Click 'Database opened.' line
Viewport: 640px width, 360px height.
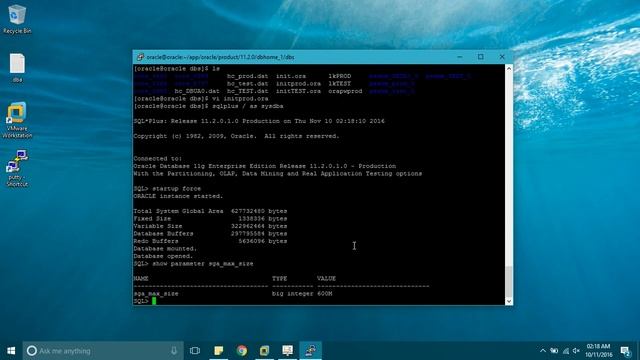click(x=163, y=256)
